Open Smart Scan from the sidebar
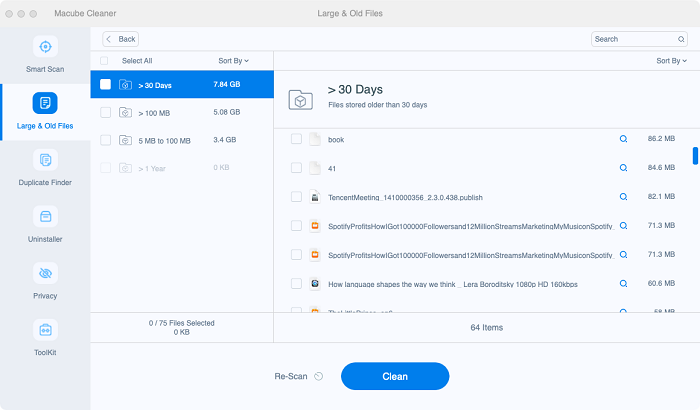Screen dimensions: 700x410 tap(45, 55)
